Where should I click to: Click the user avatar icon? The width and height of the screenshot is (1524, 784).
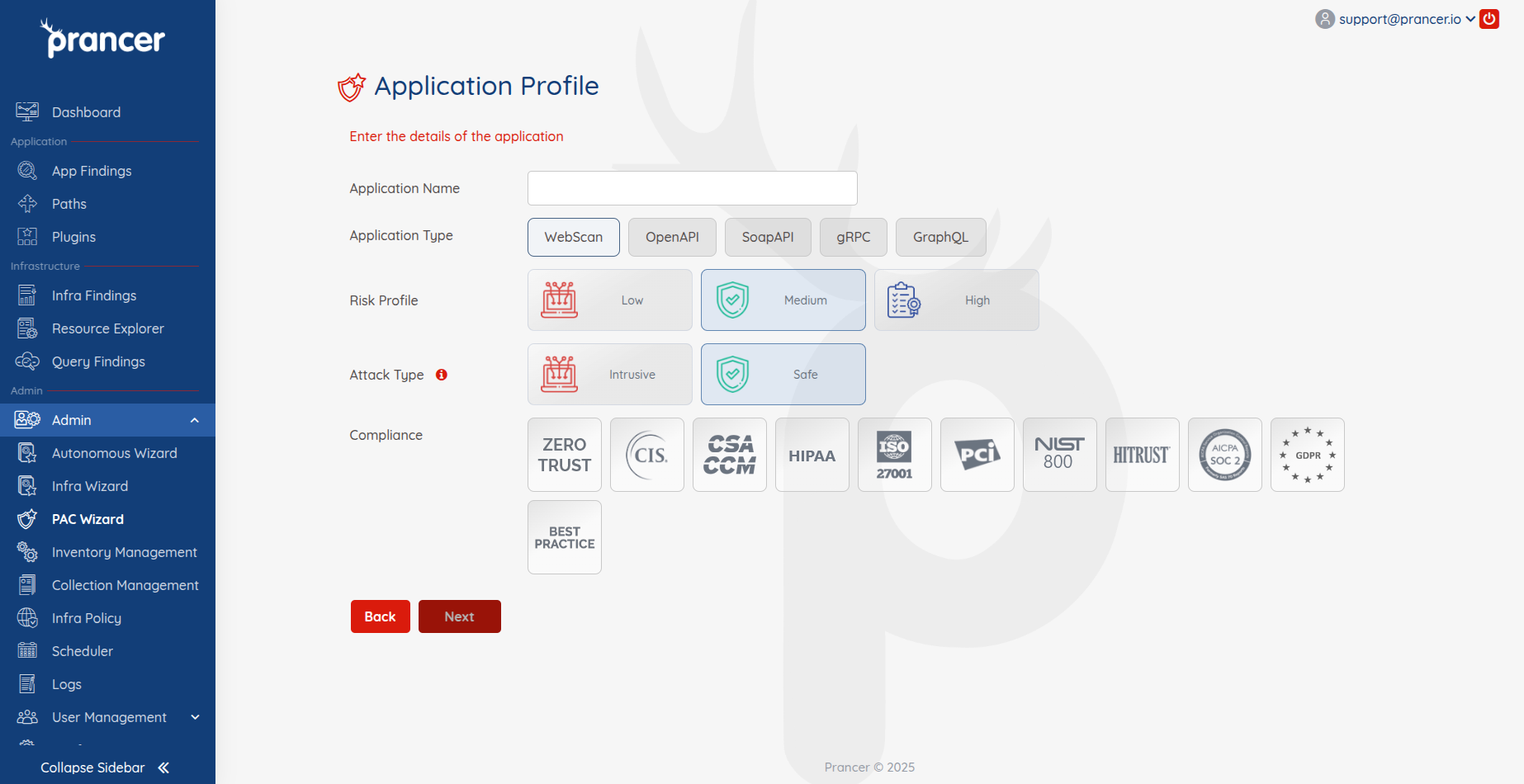coord(1325,19)
